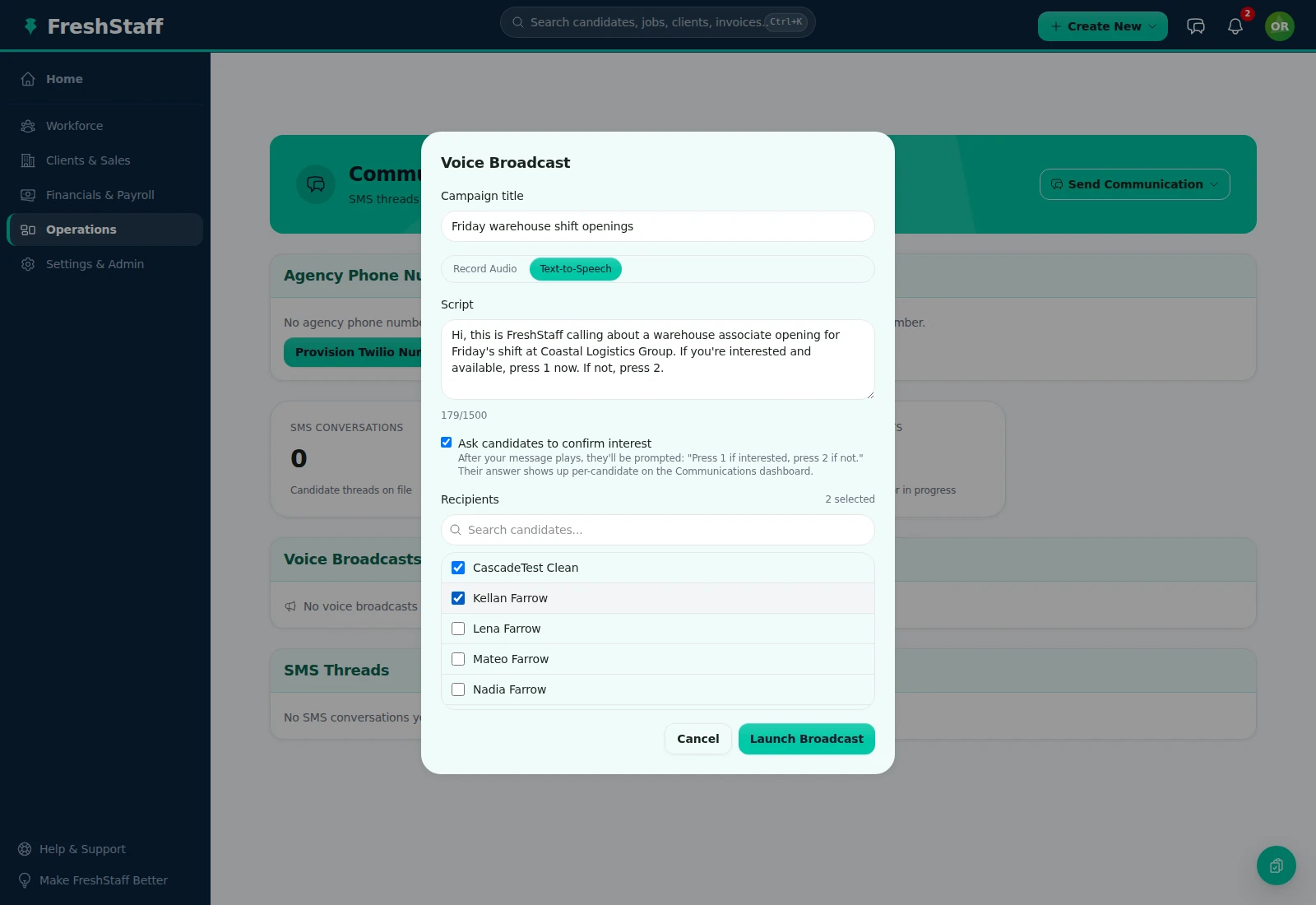The height and width of the screenshot is (905, 1316).
Task: Click the Workforce people icon
Action: (28, 126)
